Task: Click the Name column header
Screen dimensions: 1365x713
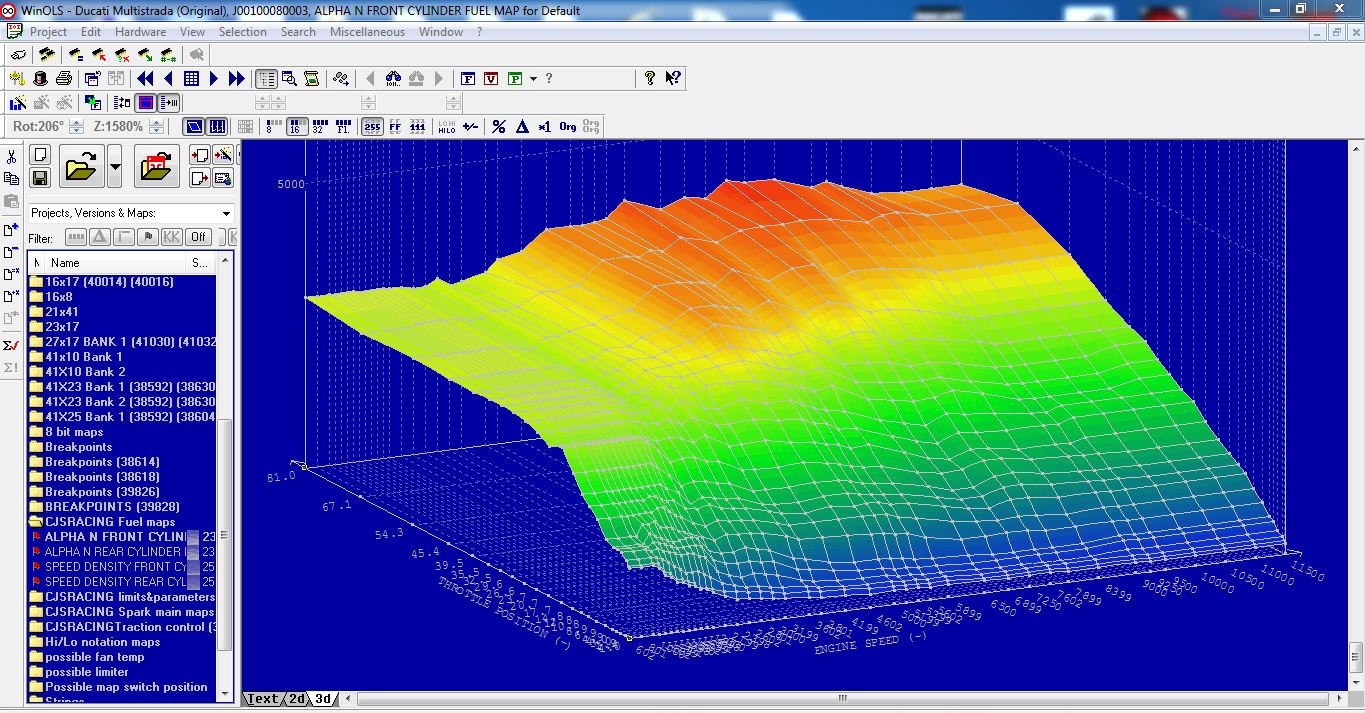Action: 65,262
